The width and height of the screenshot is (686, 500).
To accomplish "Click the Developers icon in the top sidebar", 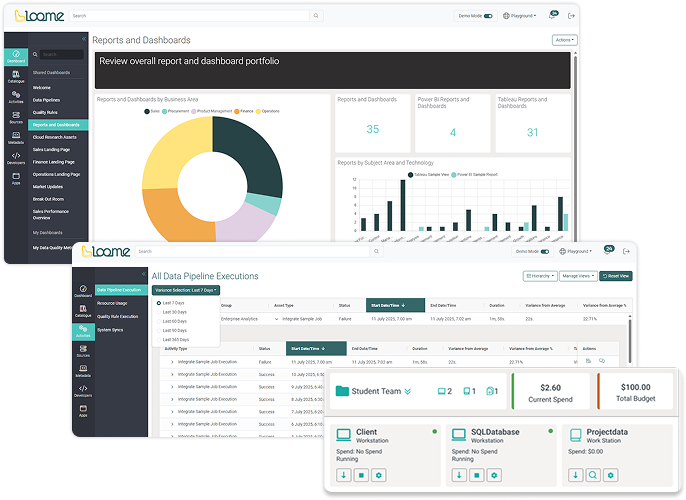I will click(16, 157).
